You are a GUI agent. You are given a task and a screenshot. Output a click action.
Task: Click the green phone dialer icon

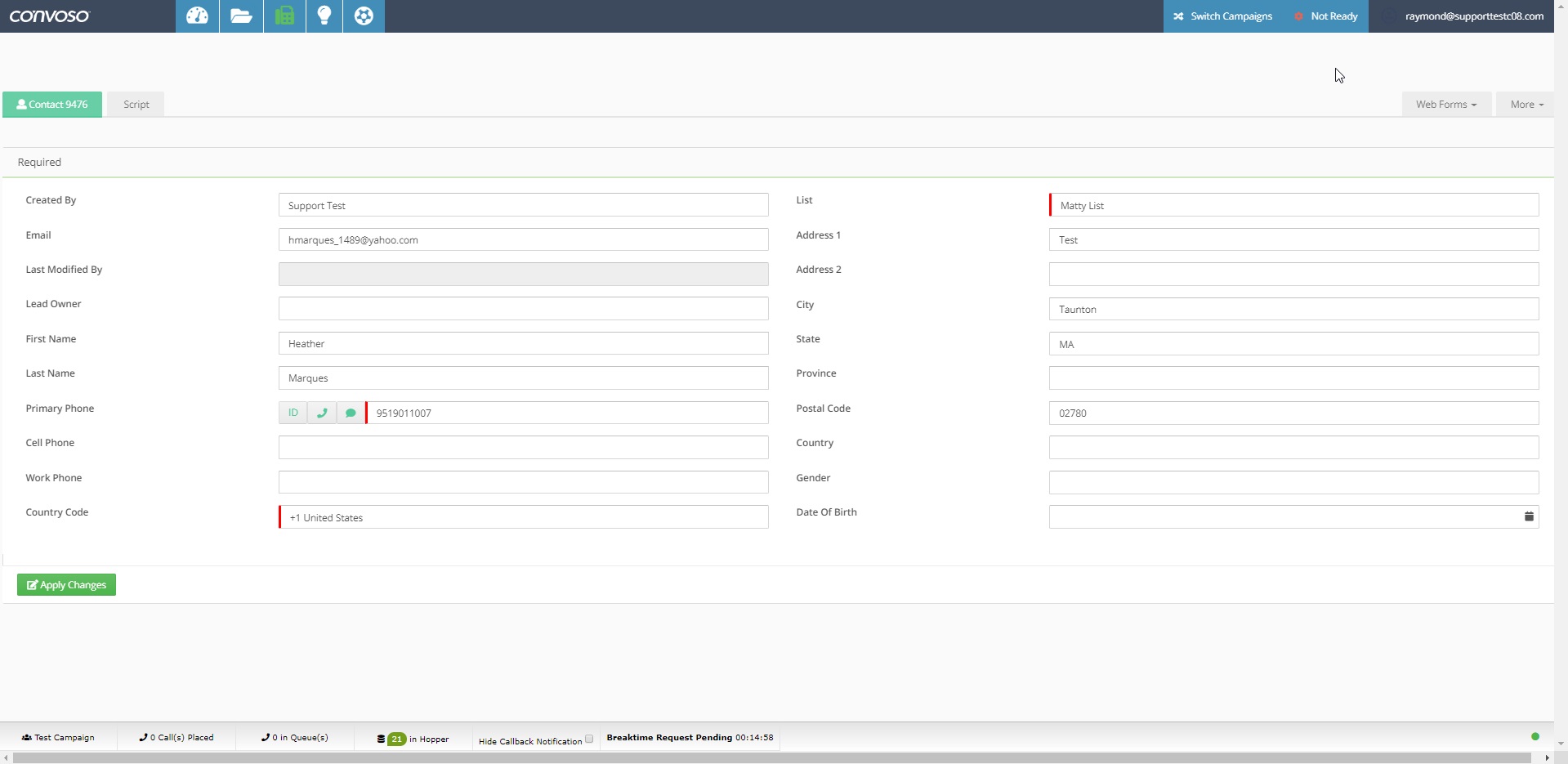click(284, 16)
